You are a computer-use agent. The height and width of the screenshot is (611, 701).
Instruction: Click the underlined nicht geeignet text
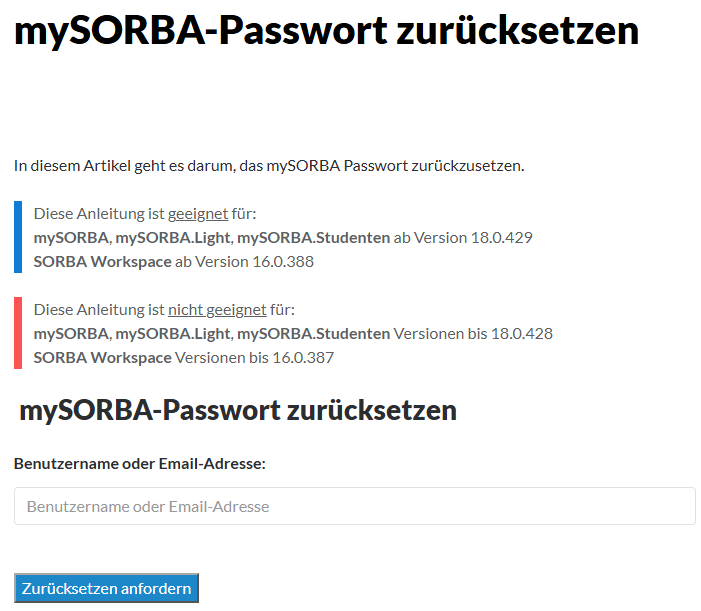217,310
